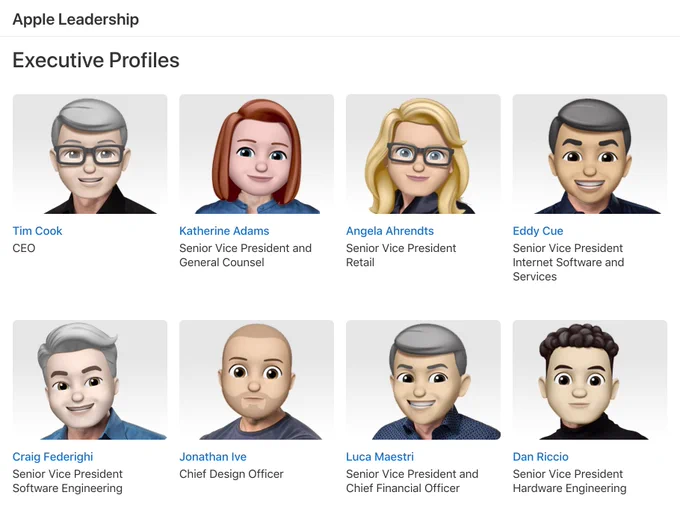Screen dimensions: 680x507
Task: Click the Executive Profiles heading
Action: click(96, 60)
